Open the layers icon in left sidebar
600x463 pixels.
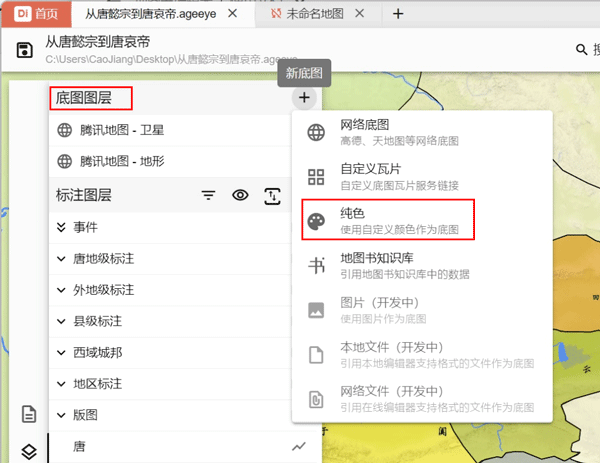coord(29,452)
